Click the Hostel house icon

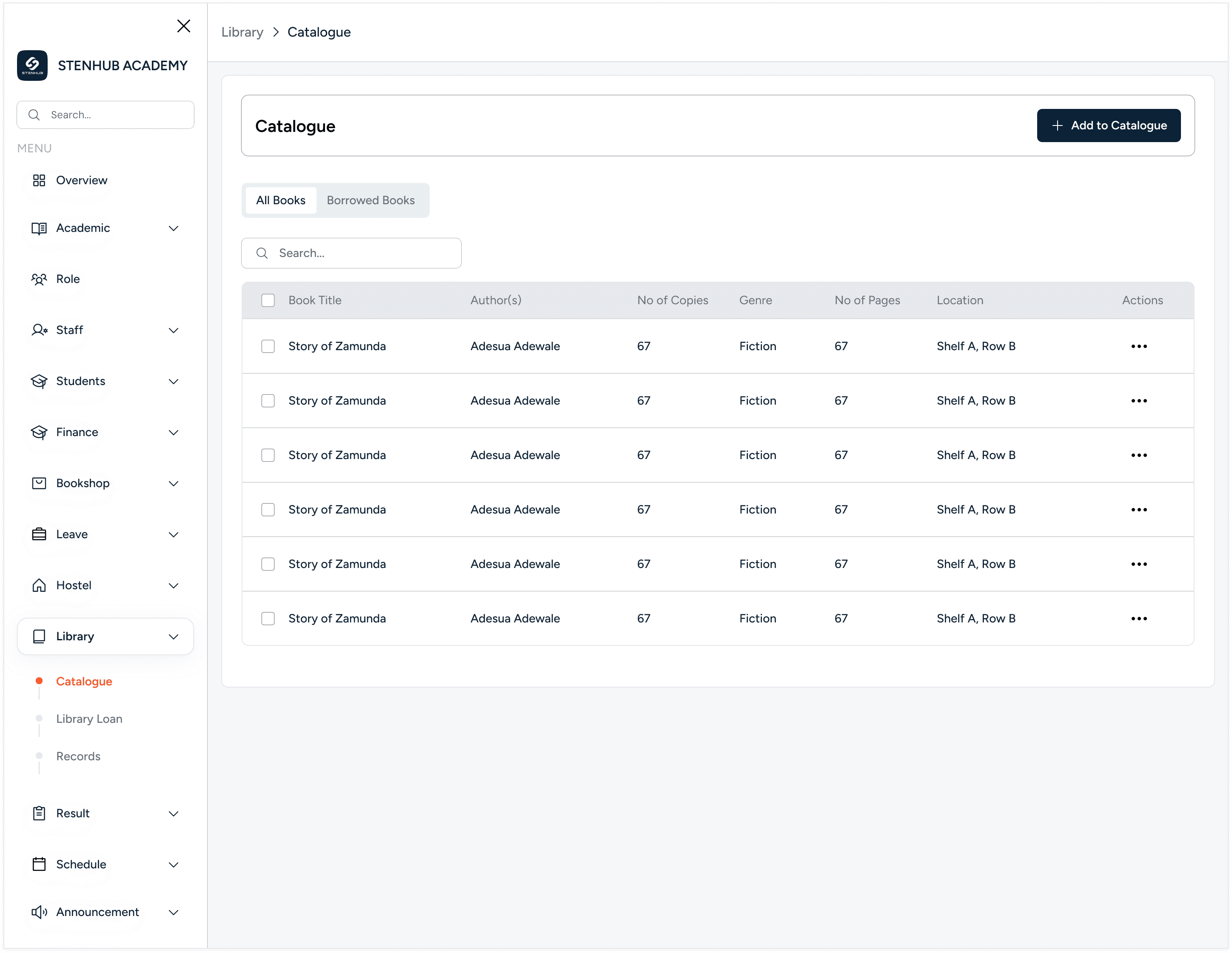(x=39, y=586)
